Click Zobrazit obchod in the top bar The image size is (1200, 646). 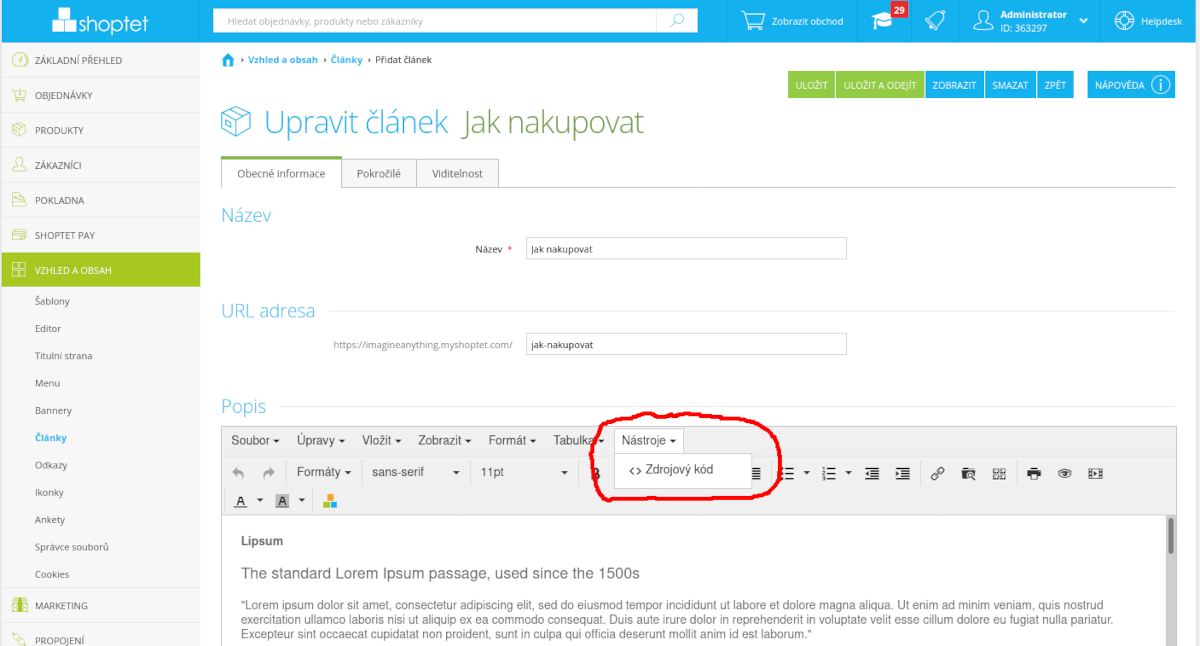[x=792, y=21]
